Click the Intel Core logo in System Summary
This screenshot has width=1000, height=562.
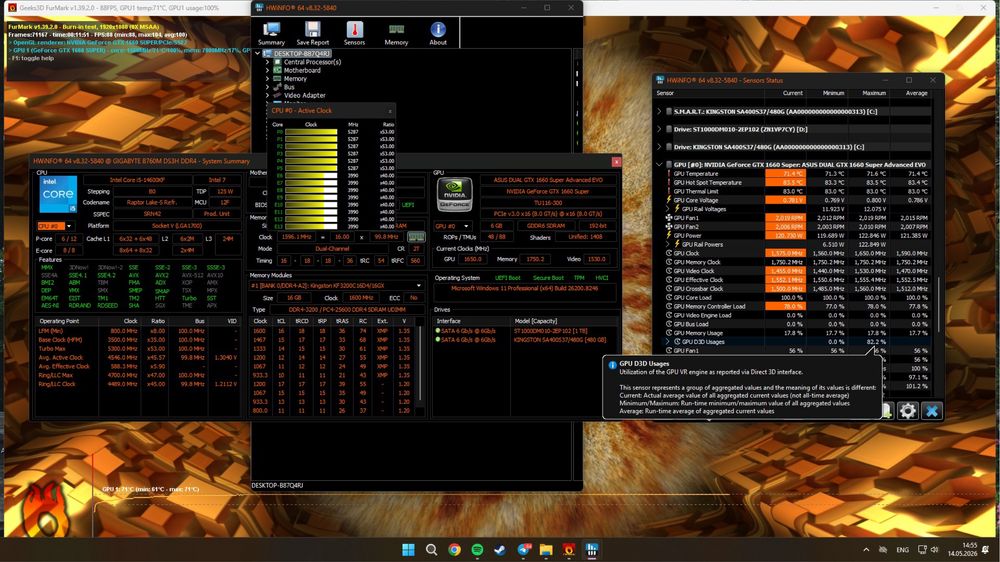(x=58, y=194)
